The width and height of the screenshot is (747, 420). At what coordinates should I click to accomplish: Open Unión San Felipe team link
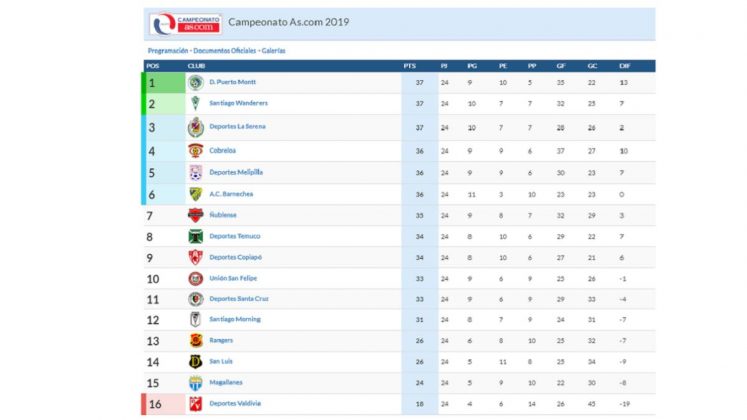click(233, 278)
